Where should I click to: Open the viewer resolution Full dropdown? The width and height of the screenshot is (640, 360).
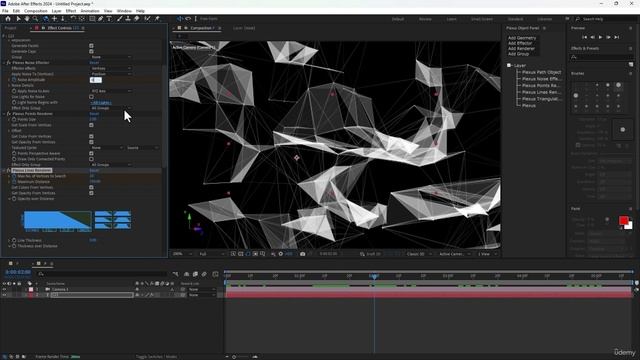point(211,254)
